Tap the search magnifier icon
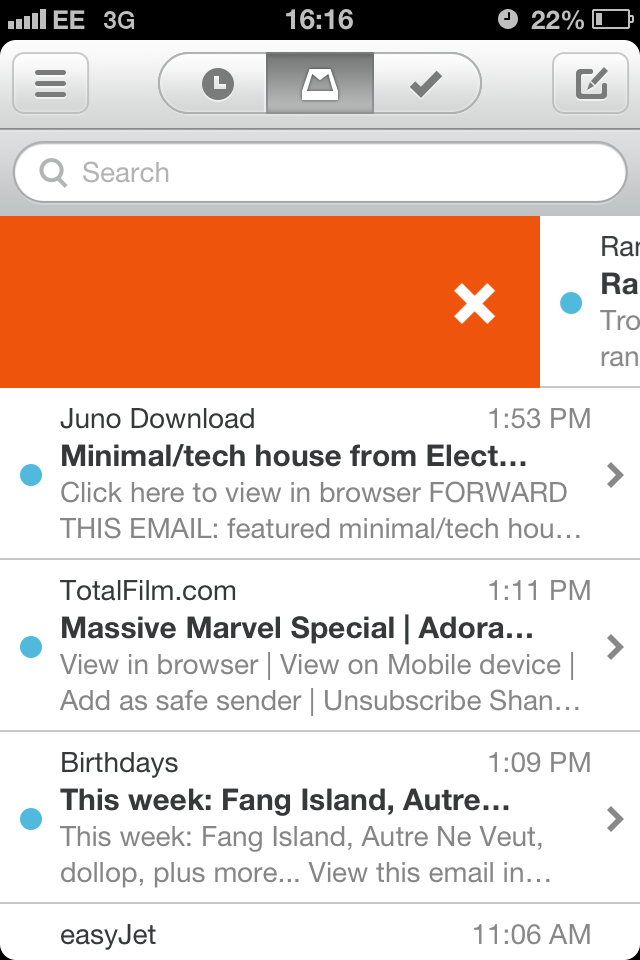The height and width of the screenshot is (960, 640). tap(53, 174)
